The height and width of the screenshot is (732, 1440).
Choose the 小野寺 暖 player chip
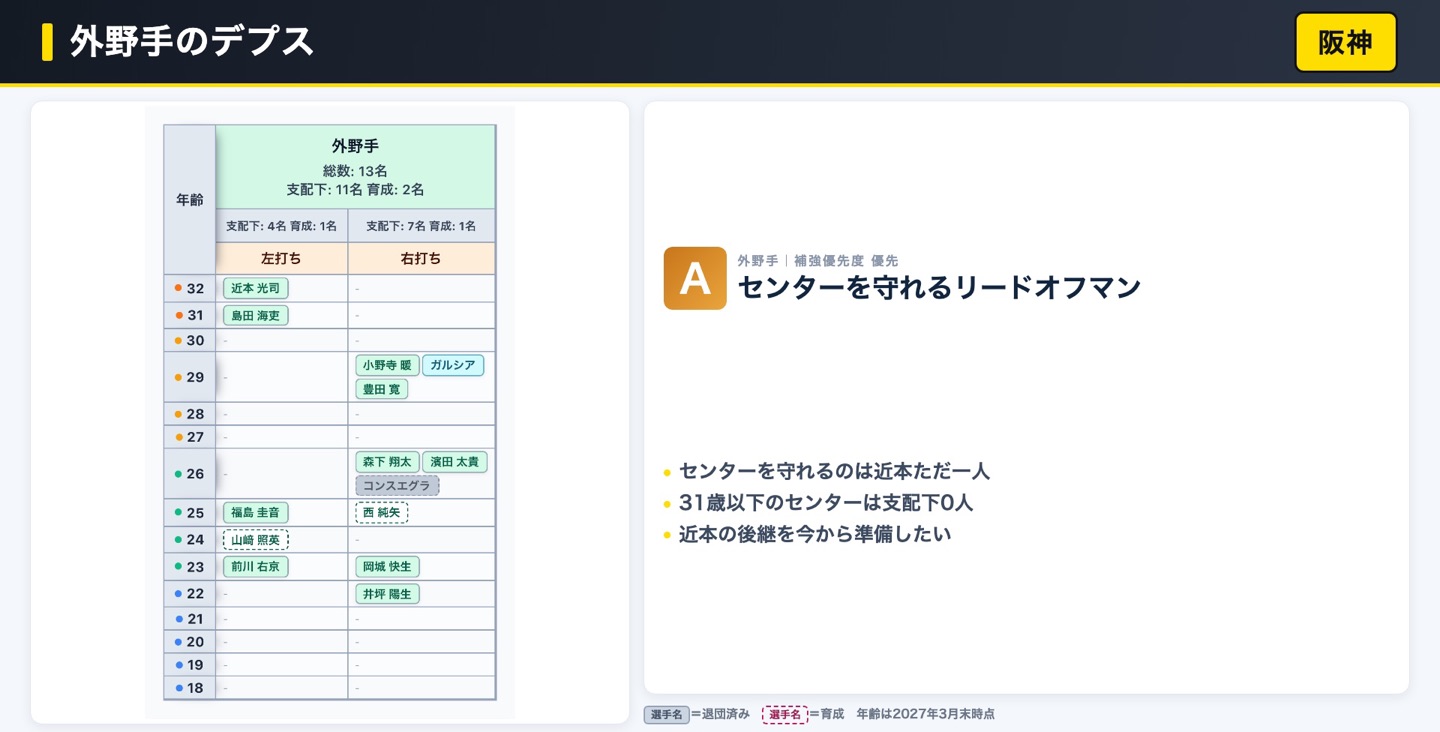387,365
